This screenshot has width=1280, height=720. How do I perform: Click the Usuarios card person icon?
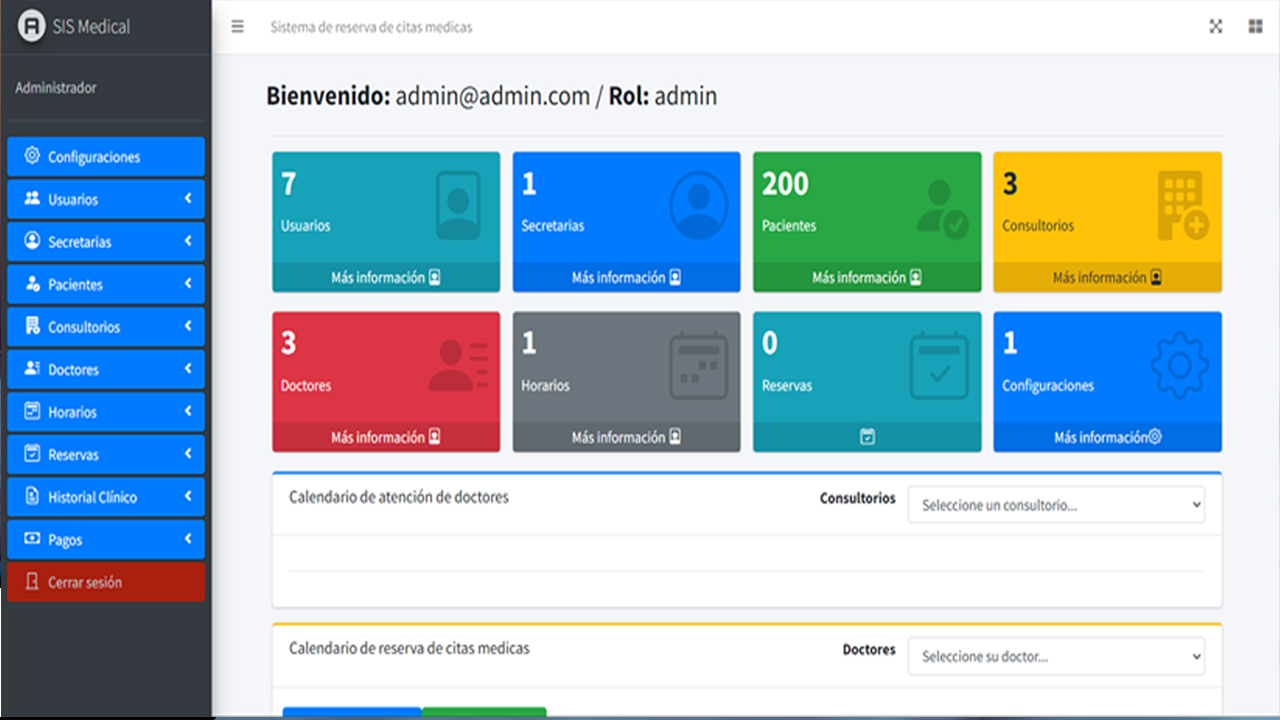coord(458,206)
